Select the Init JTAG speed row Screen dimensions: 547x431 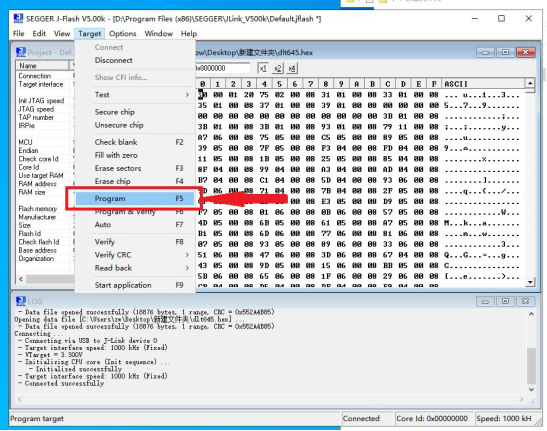(x=44, y=101)
